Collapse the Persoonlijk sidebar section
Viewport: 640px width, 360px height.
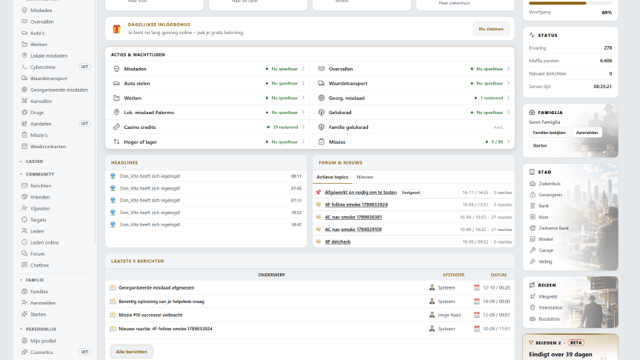(x=38, y=329)
